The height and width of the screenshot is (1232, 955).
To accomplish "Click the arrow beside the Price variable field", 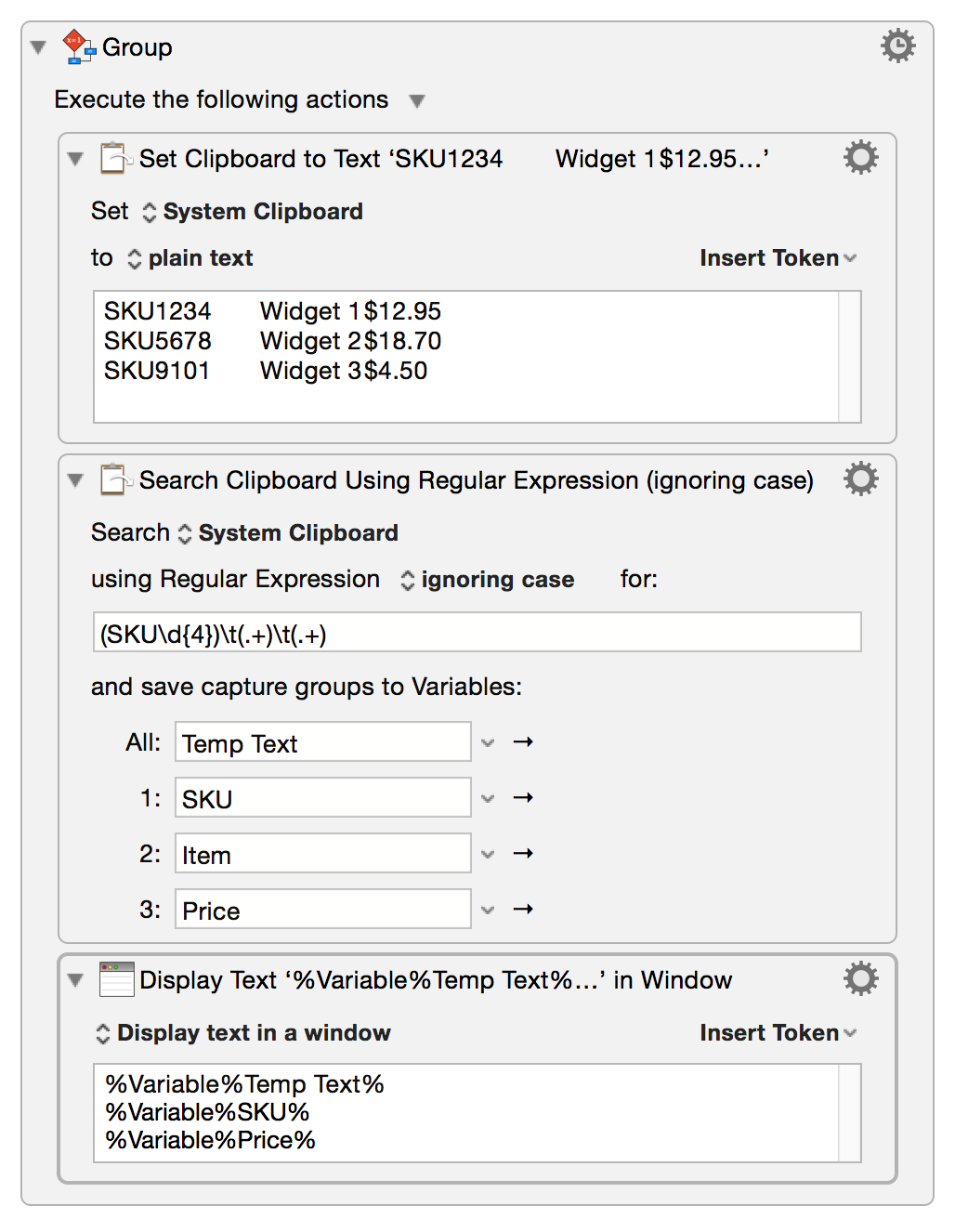I will tap(523, 909).
